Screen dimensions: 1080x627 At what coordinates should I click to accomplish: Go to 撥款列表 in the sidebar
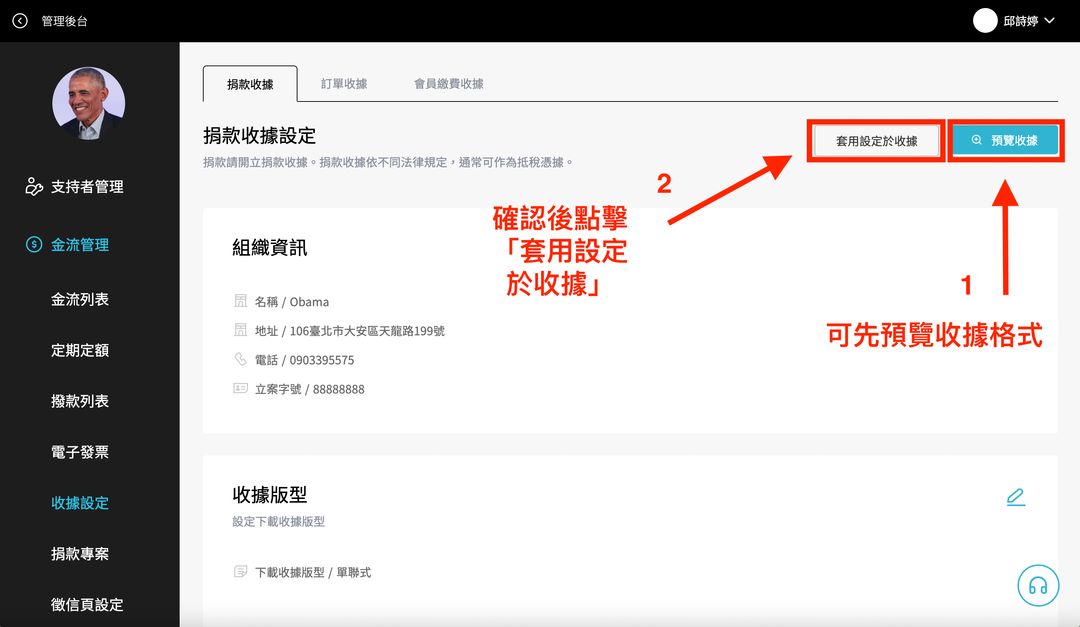point(80,401)
